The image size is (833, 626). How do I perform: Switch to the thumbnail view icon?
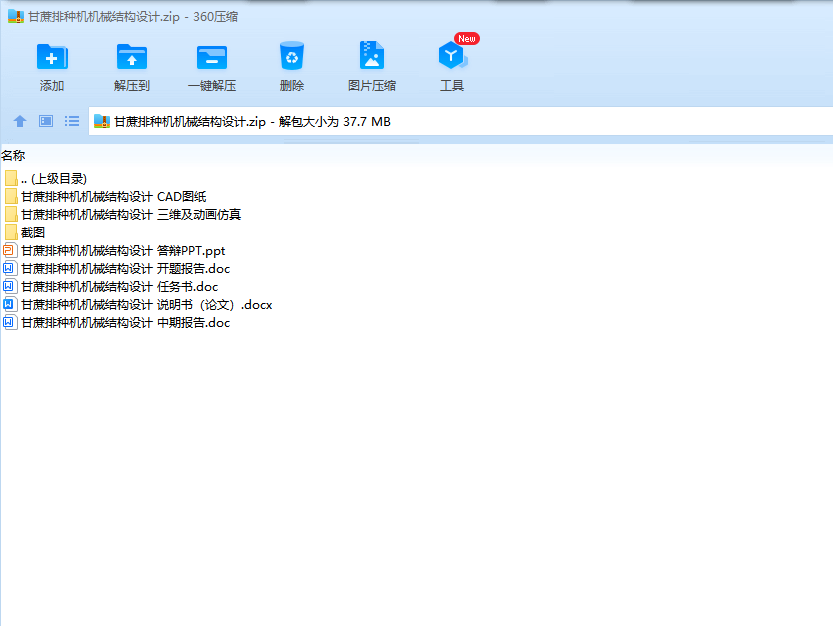click(46, 121)
